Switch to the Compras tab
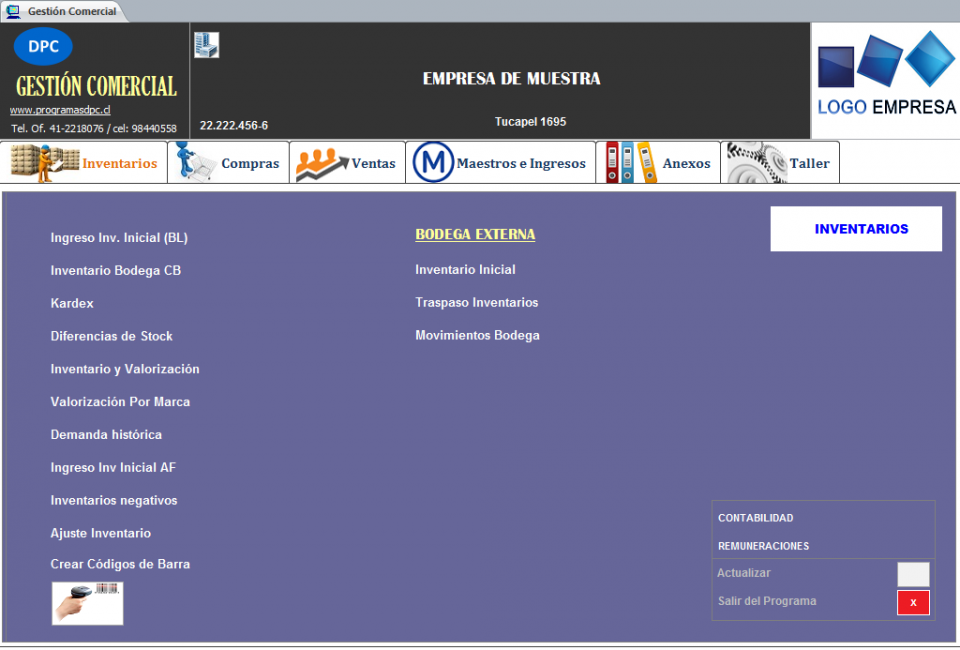This screenshot has height=650, width=960. coord(228,163)
